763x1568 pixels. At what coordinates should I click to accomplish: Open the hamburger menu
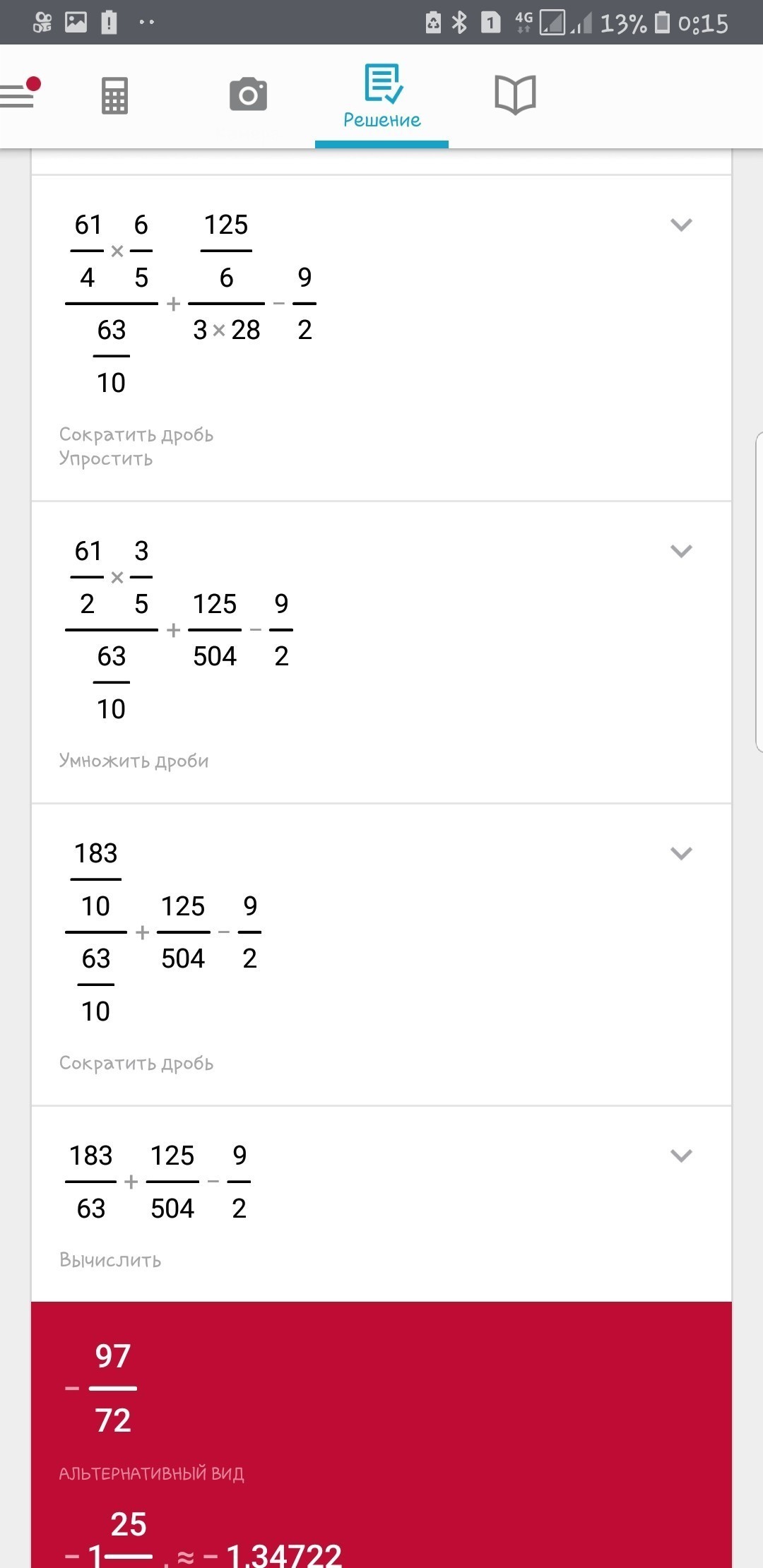pos(18,95)
